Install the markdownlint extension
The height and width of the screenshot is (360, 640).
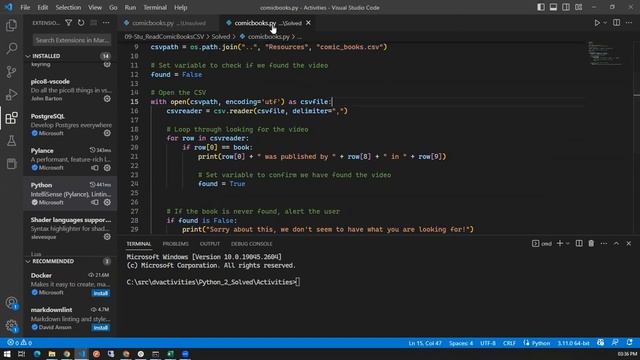(100, 327)
